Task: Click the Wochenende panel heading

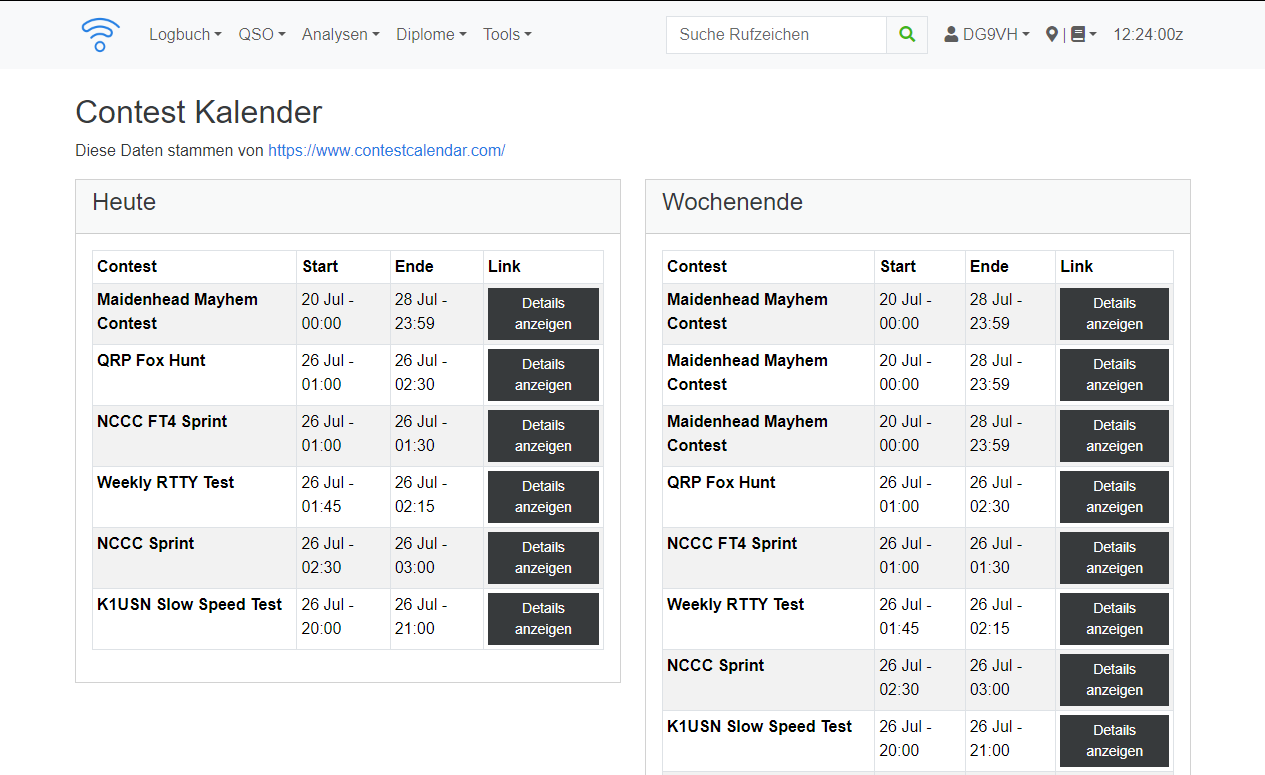Action: pos(732,202)
